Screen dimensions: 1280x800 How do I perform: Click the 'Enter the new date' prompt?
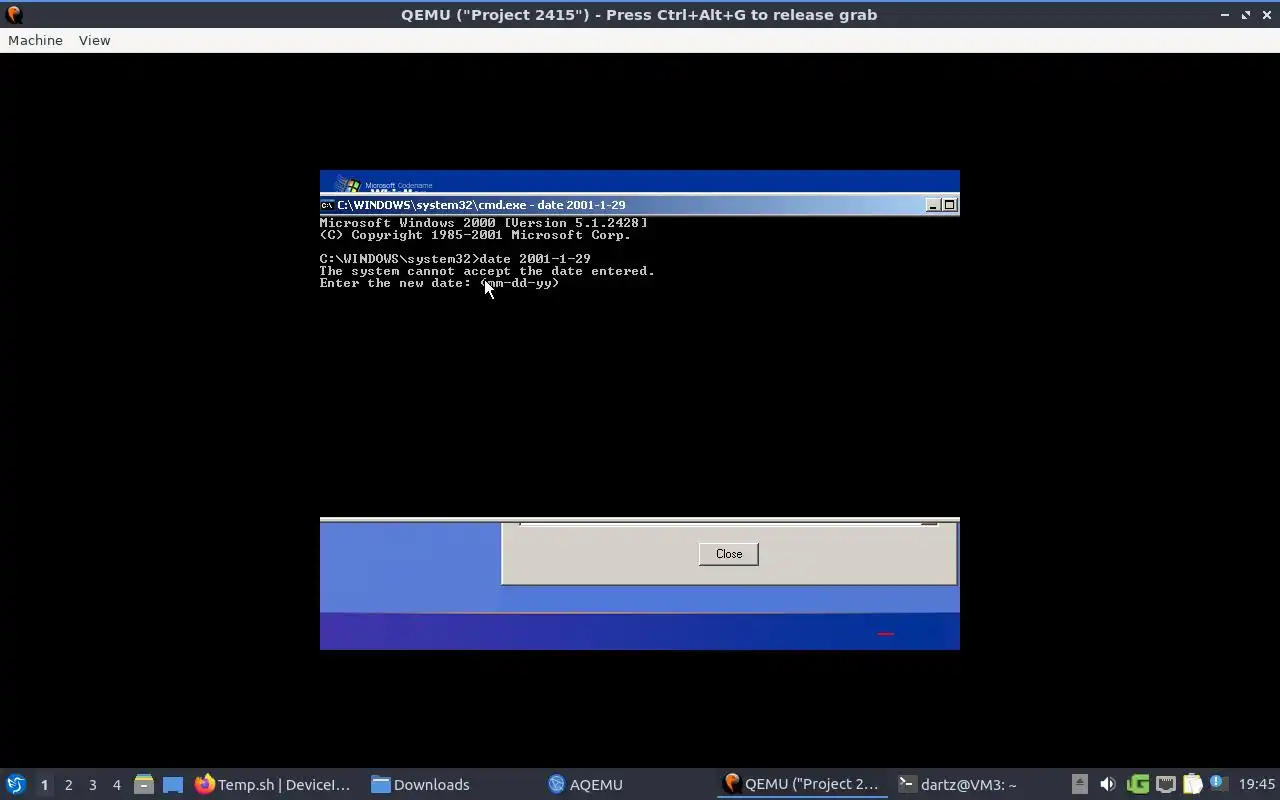[439, 283]
